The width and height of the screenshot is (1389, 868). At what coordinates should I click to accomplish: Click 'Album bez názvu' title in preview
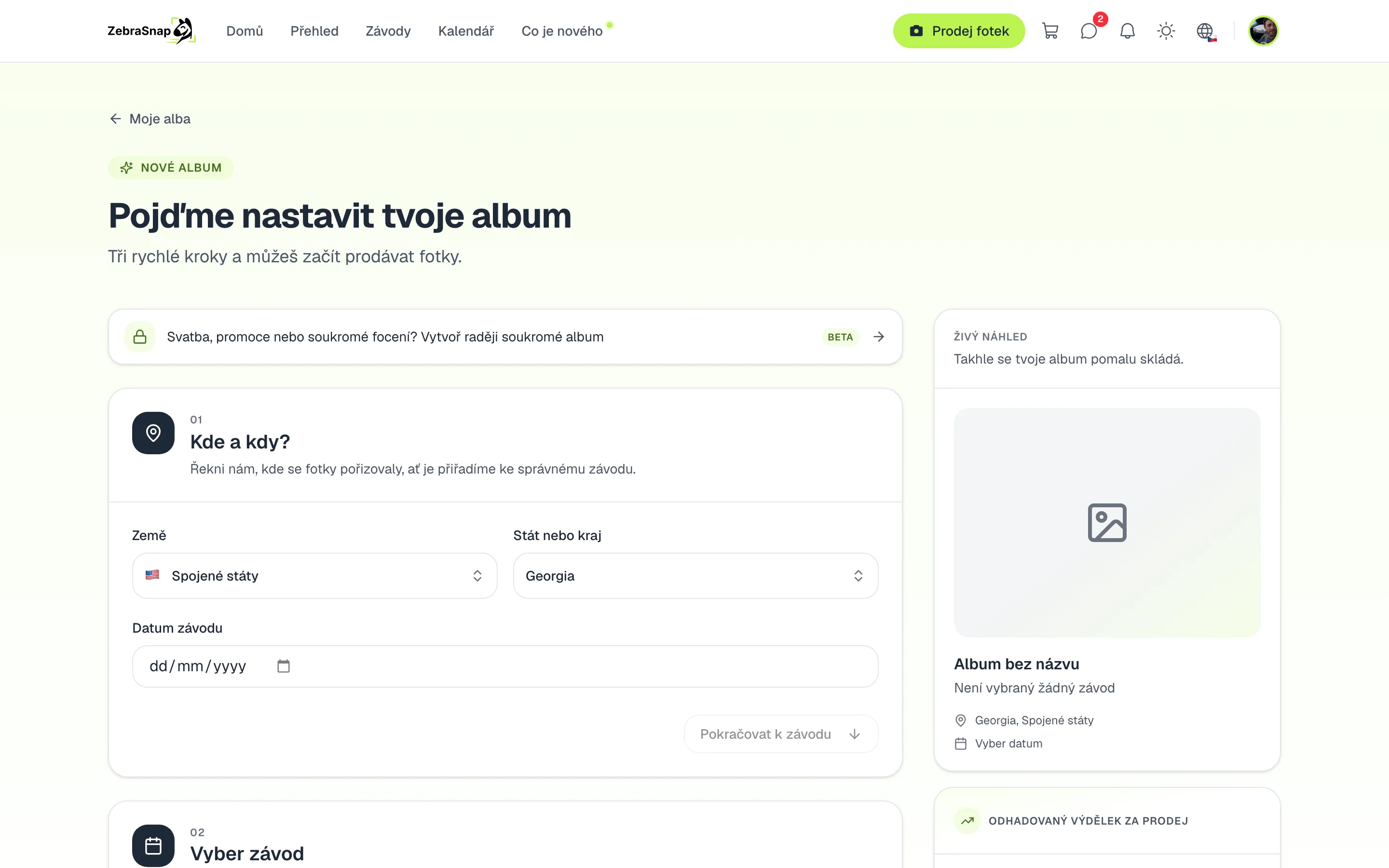coord(1017,664)
